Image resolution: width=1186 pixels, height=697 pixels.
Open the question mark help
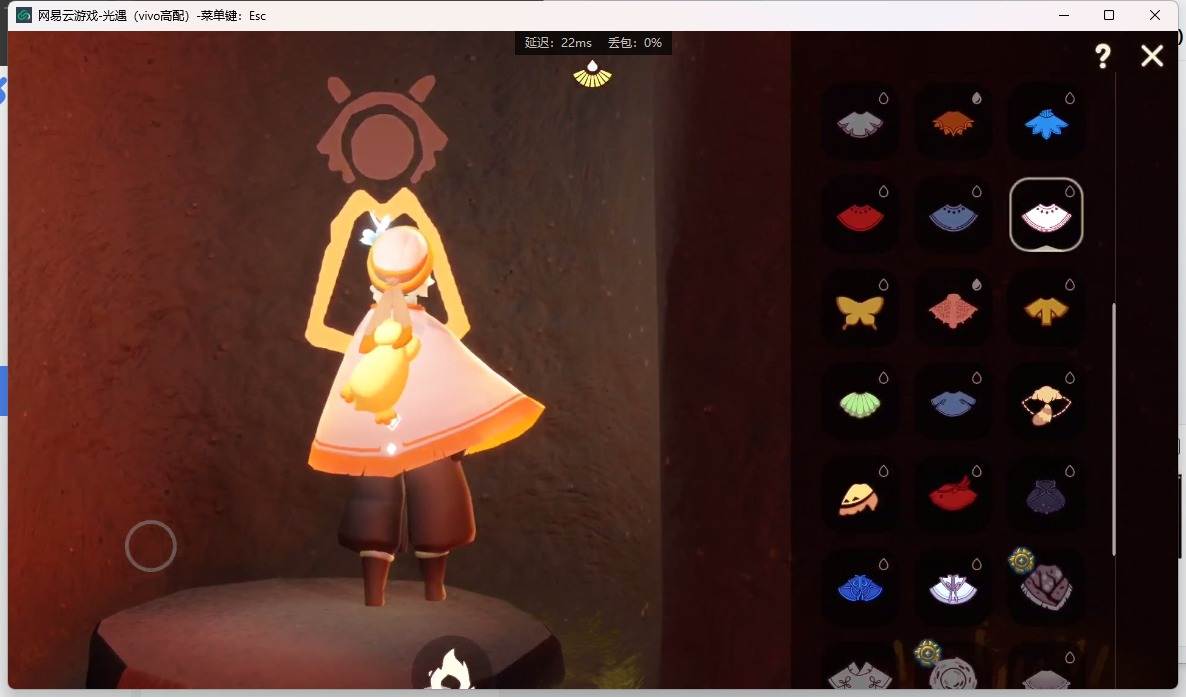click(1103, 55)
